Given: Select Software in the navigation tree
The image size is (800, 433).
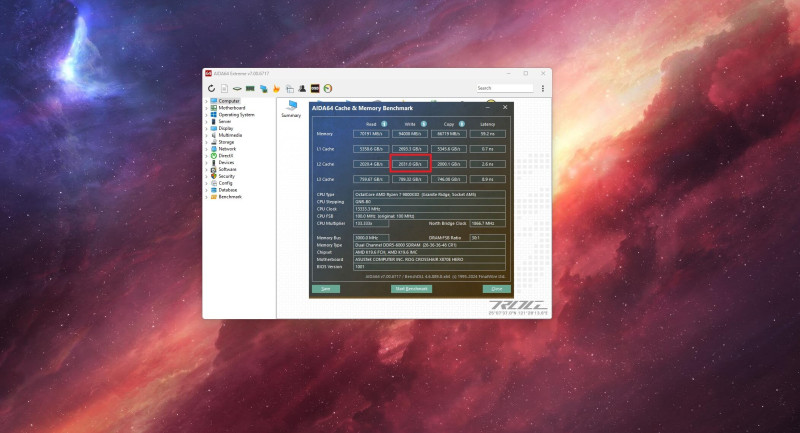Looking at the screenshot, I should point(227,169).
